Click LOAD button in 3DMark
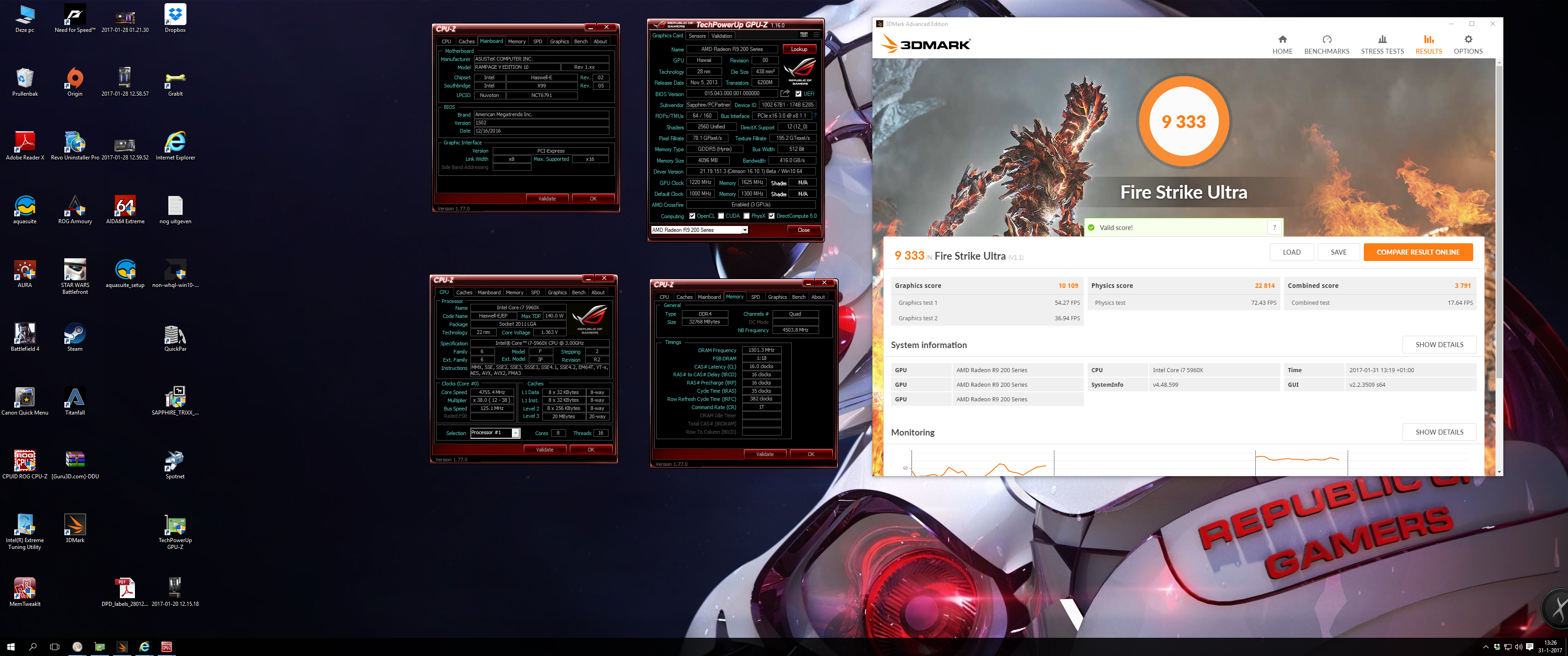Viewport: 1568px width, 656px height. (1291, 252)
